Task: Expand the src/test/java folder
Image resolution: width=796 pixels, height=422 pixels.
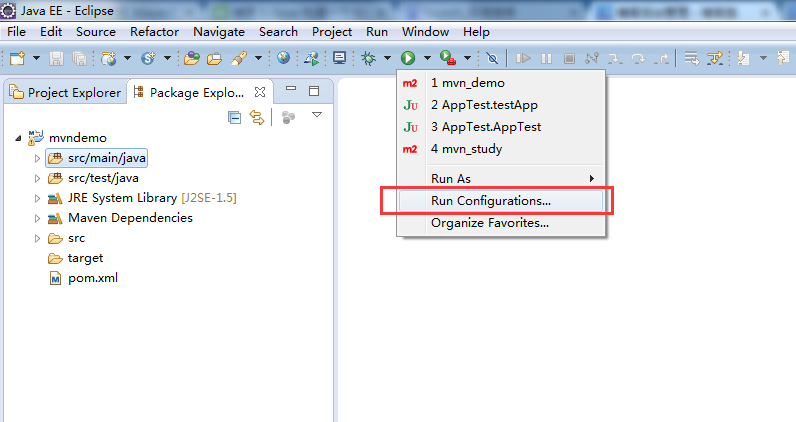Action: [37, 178]
